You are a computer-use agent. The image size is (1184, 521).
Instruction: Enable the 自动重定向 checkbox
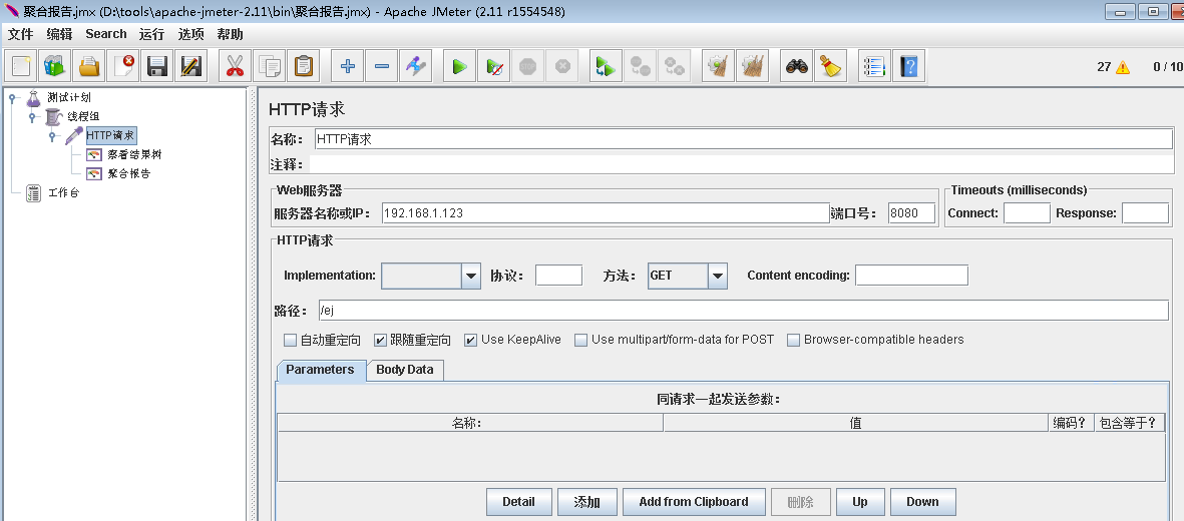[x=290, y=340]
